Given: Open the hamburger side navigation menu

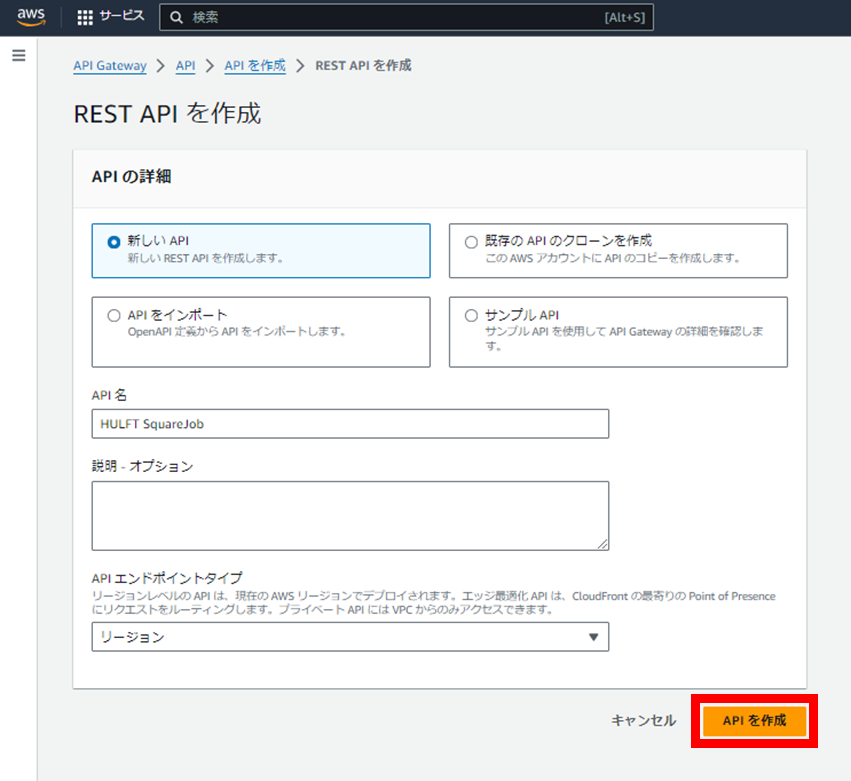Looking at the screenshot, I should tap(19, 55).
